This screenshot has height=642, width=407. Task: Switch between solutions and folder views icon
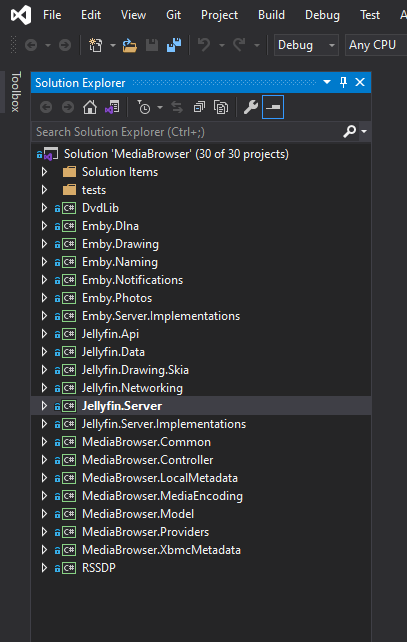click(112, 108)
